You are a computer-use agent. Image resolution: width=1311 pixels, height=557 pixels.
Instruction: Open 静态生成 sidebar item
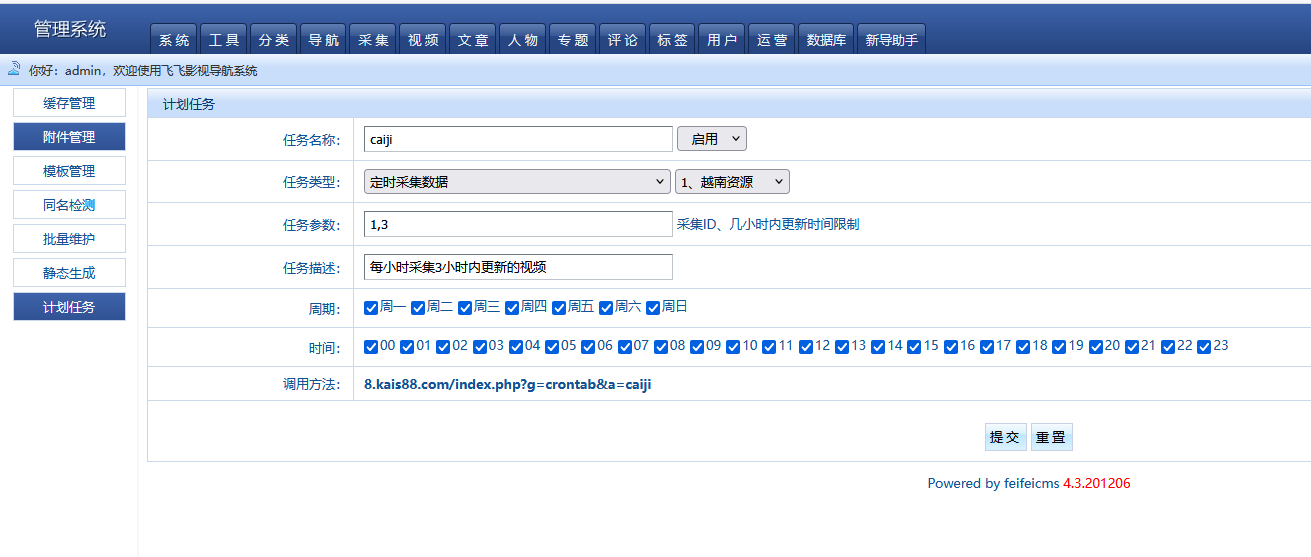pos(69,273)
